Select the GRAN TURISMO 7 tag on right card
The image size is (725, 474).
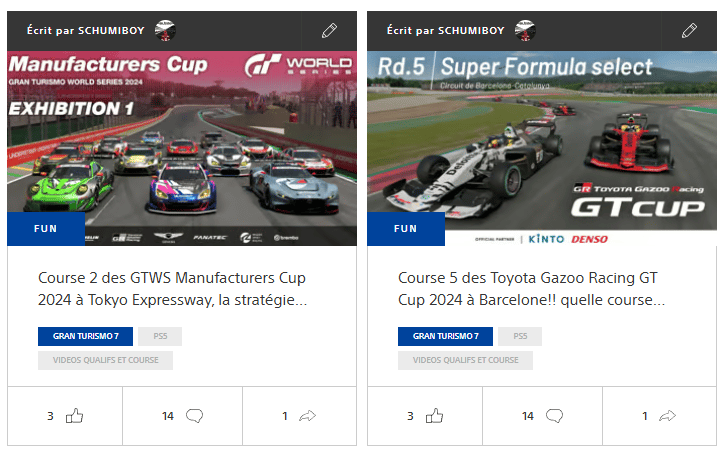click(445, 336)
